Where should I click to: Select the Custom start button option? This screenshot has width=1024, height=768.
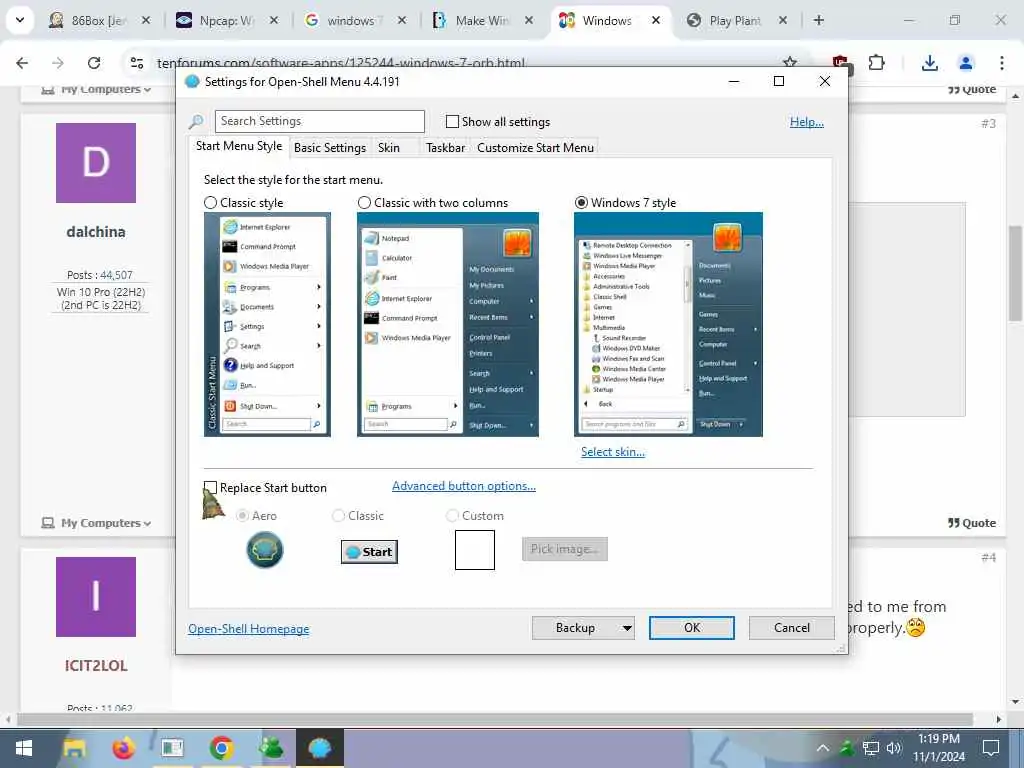[x=452, y=516]
